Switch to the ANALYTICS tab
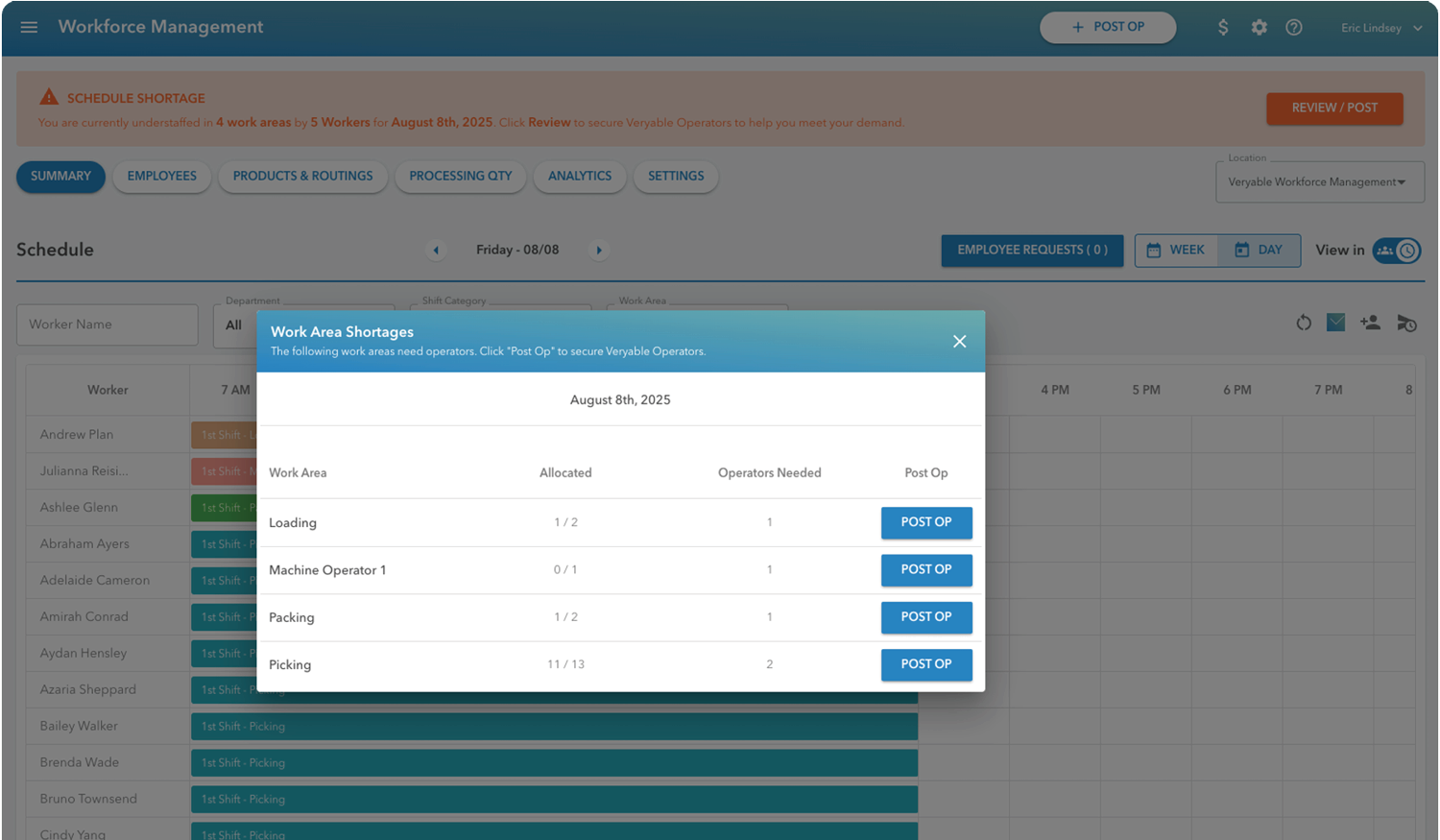The width and height of the screenshot is (1440, 840). tap(579, 177)
